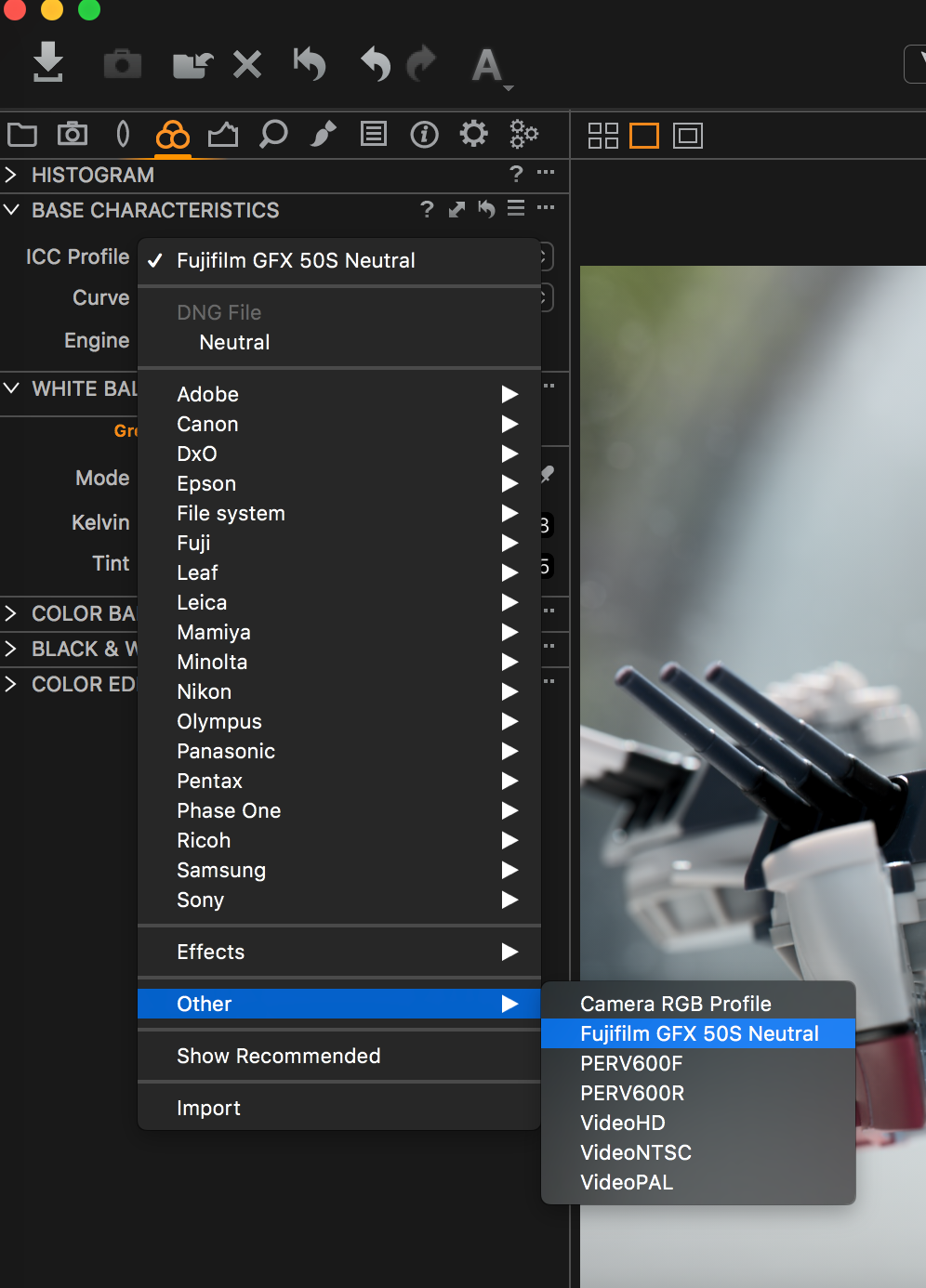Open the Adjustments clipboard tool tab

[x=374, y=135]
